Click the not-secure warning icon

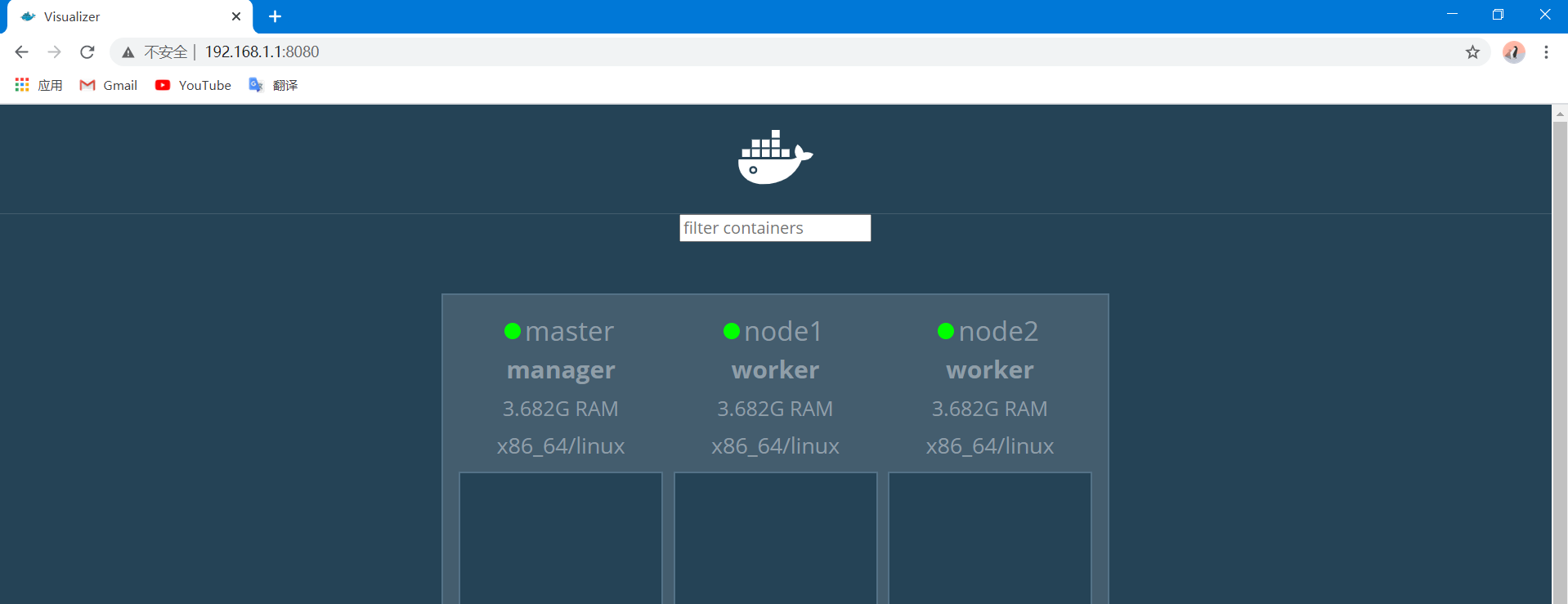tap(128, 52)
